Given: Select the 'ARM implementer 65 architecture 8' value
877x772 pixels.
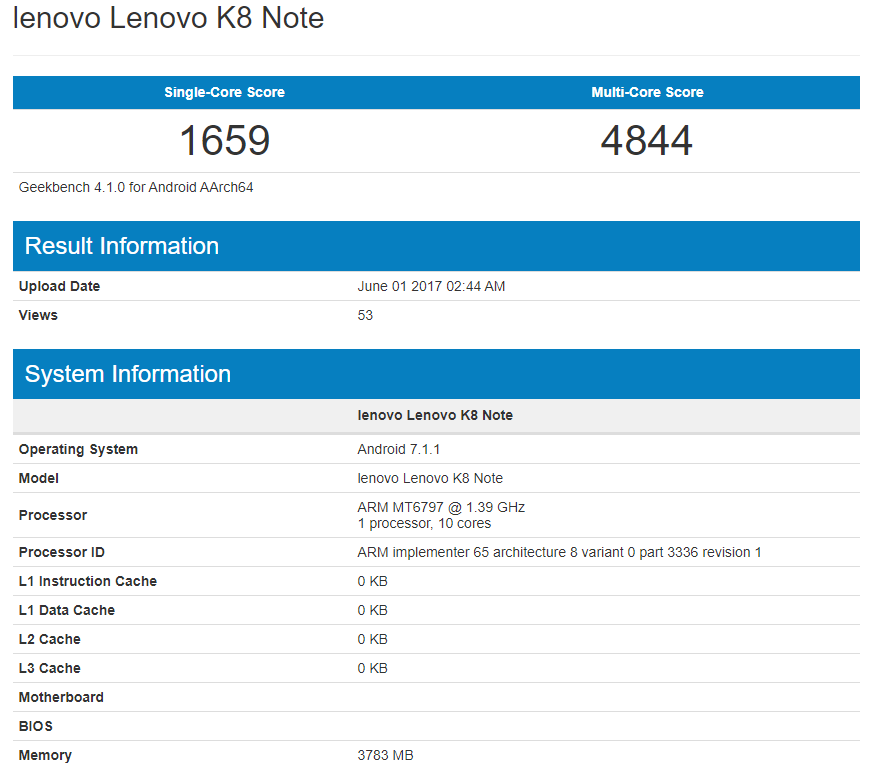Looking at the screenshot, I should click(x=559, y=552).
